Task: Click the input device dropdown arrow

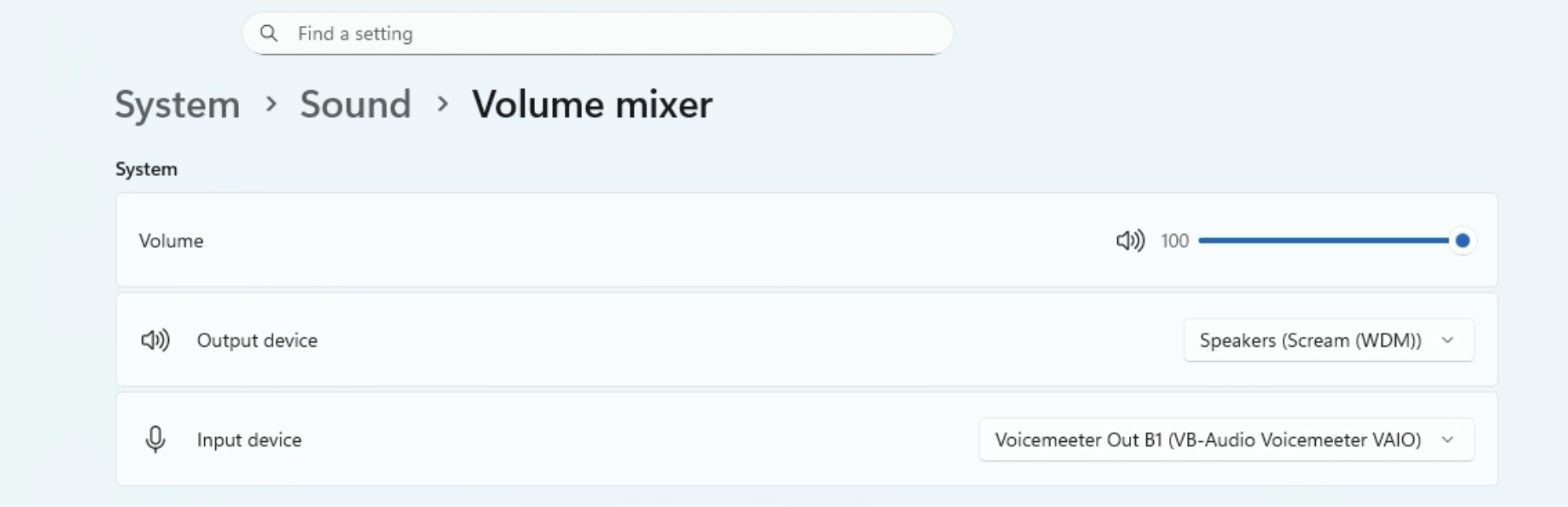Action: click(1448, 440)
